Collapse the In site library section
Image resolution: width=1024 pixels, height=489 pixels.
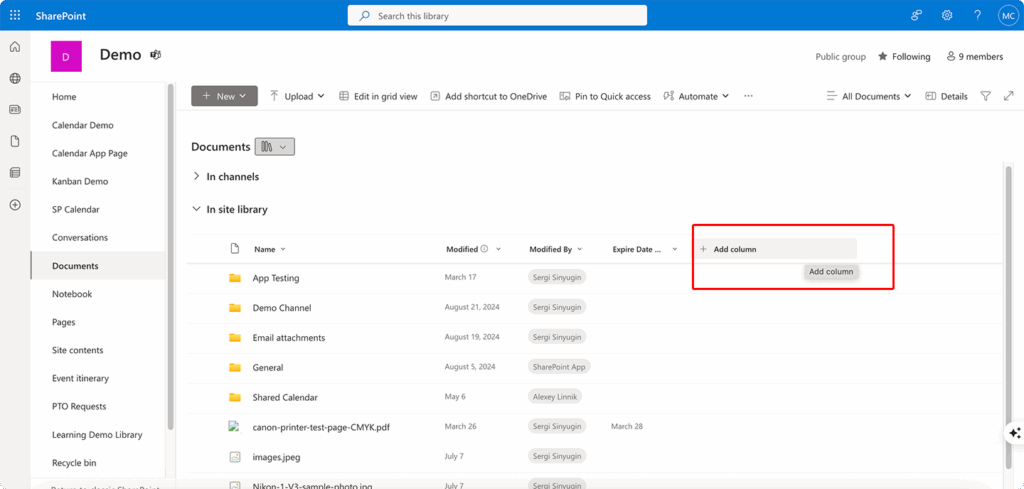tap(196, 210)
